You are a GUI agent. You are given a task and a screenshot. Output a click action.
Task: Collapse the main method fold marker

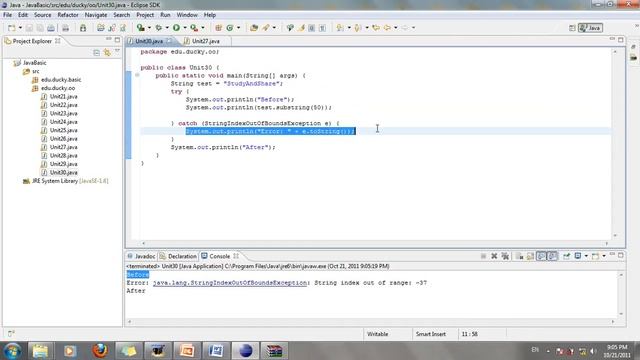[137, 75]
